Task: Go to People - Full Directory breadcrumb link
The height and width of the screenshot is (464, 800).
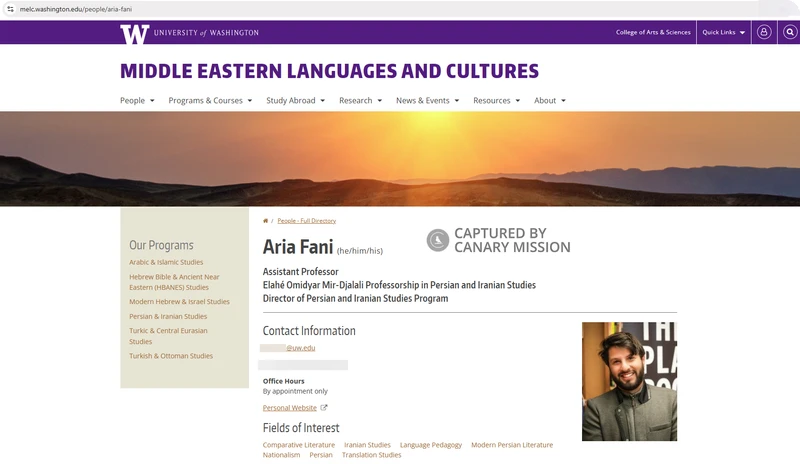Action: [x=306, y=221]
